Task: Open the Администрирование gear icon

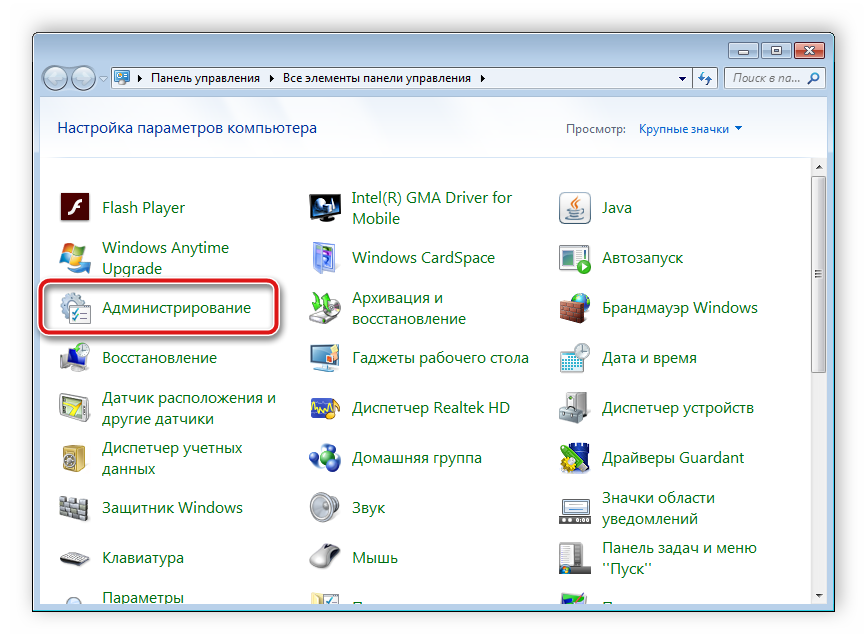Action: (75, 308)
